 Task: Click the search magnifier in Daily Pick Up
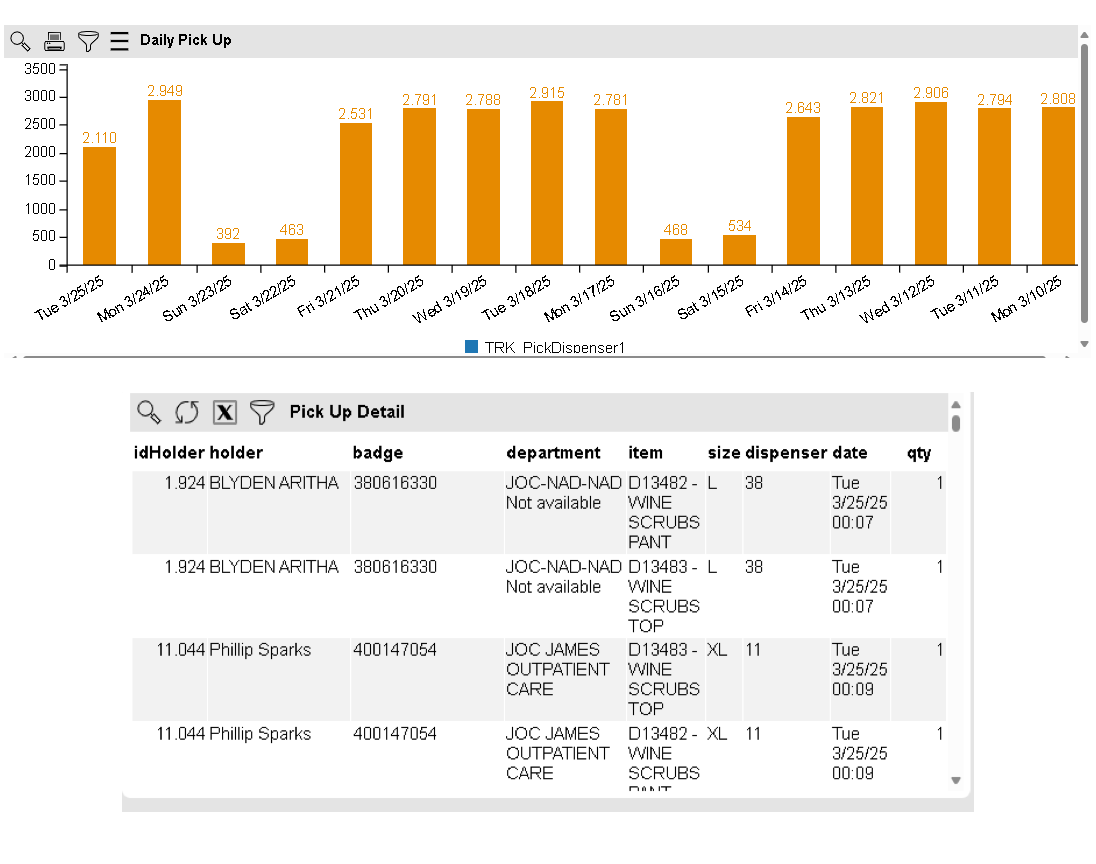point(20,41)
